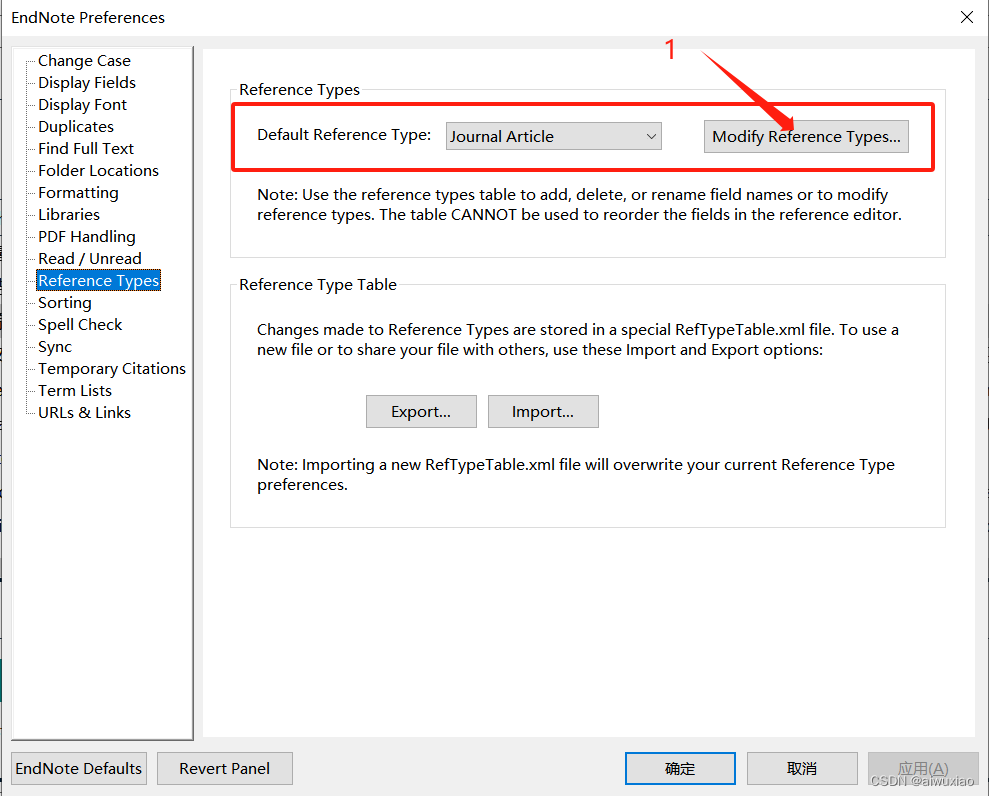The height and width of the screenshot is (796, 989).
Task: Click the Revert Panel button
Action: pyautogui.click(x=225, y=768)
